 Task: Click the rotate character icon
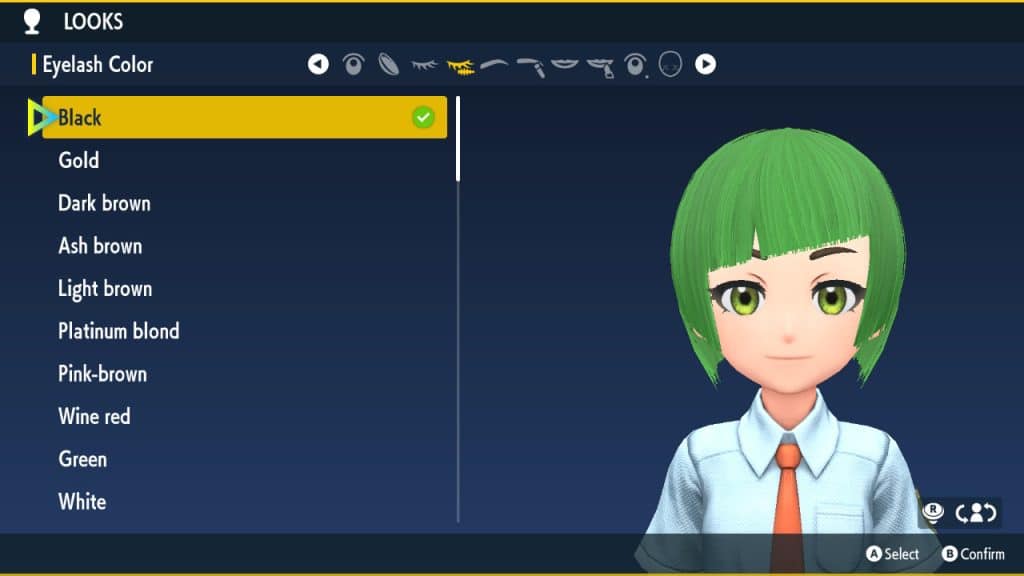pyautogui.click(x=976, y=513)
